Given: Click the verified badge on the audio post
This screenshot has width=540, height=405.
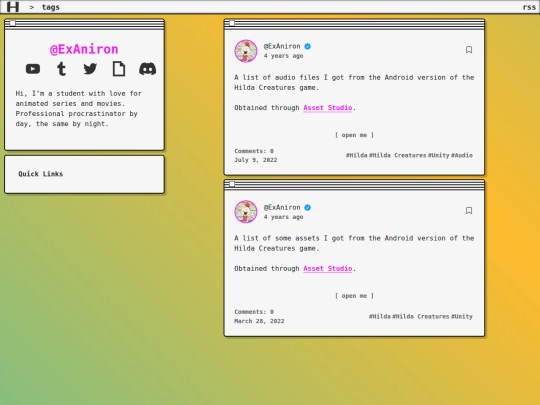Looking at the screenshot, I should [x=308, y=46].
